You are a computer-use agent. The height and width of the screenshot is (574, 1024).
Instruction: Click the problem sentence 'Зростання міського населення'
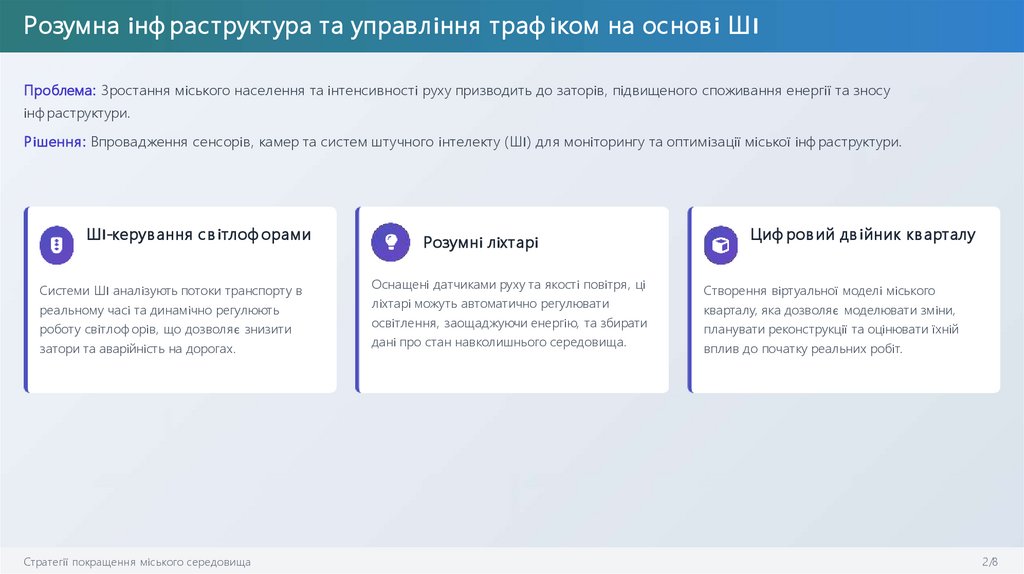pyautogui.click(x=457, y=101)
